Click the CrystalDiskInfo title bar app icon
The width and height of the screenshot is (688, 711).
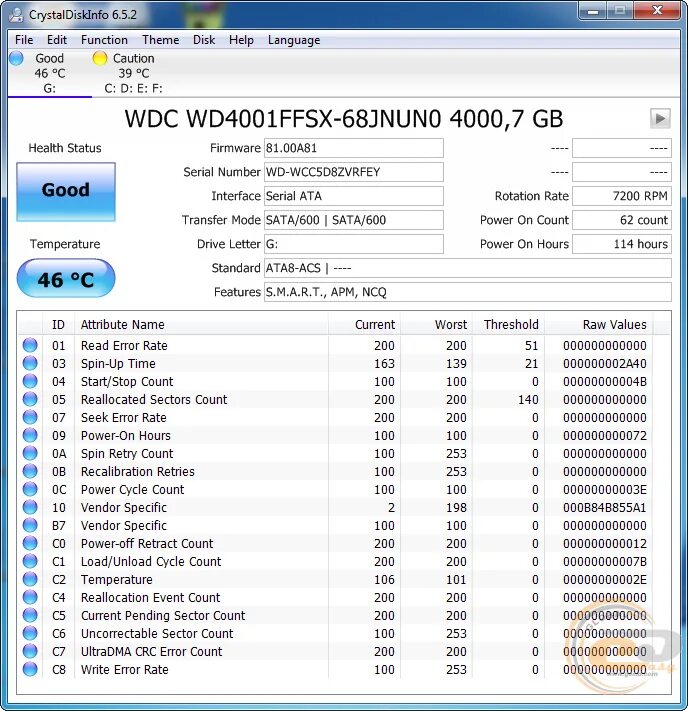16,15
